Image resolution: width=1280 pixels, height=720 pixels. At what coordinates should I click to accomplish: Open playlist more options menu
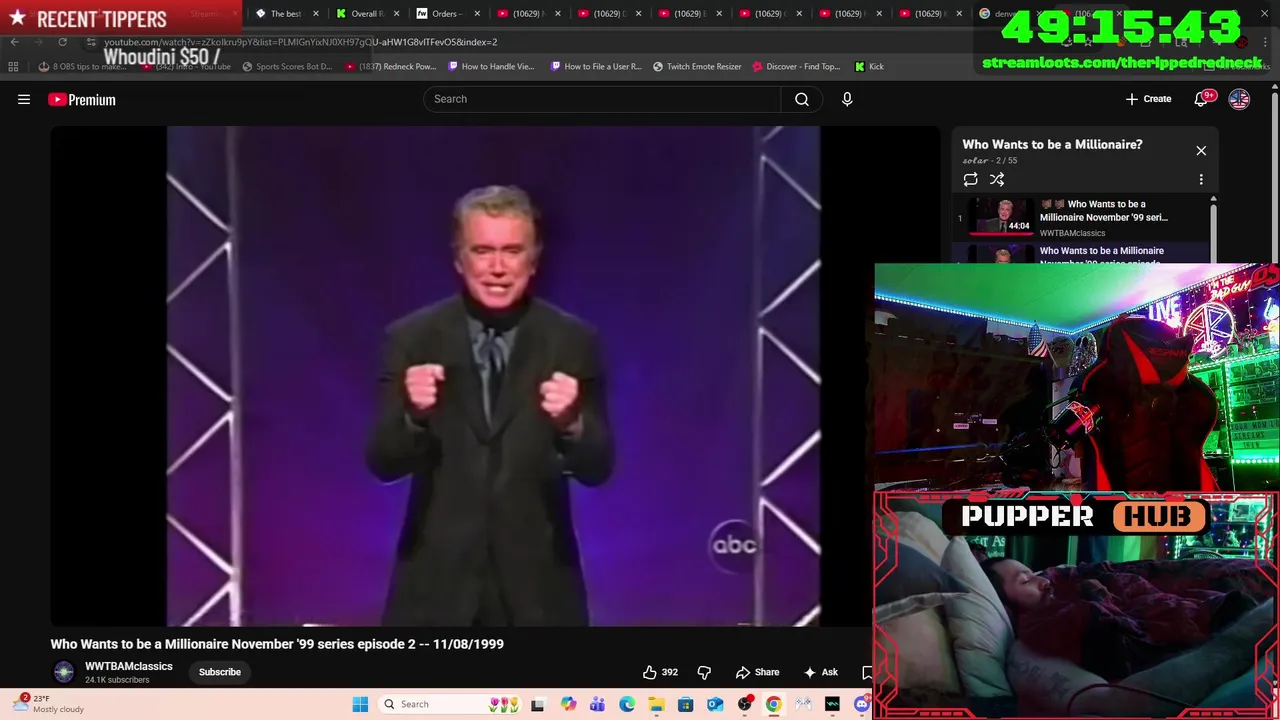(1201, 179)
